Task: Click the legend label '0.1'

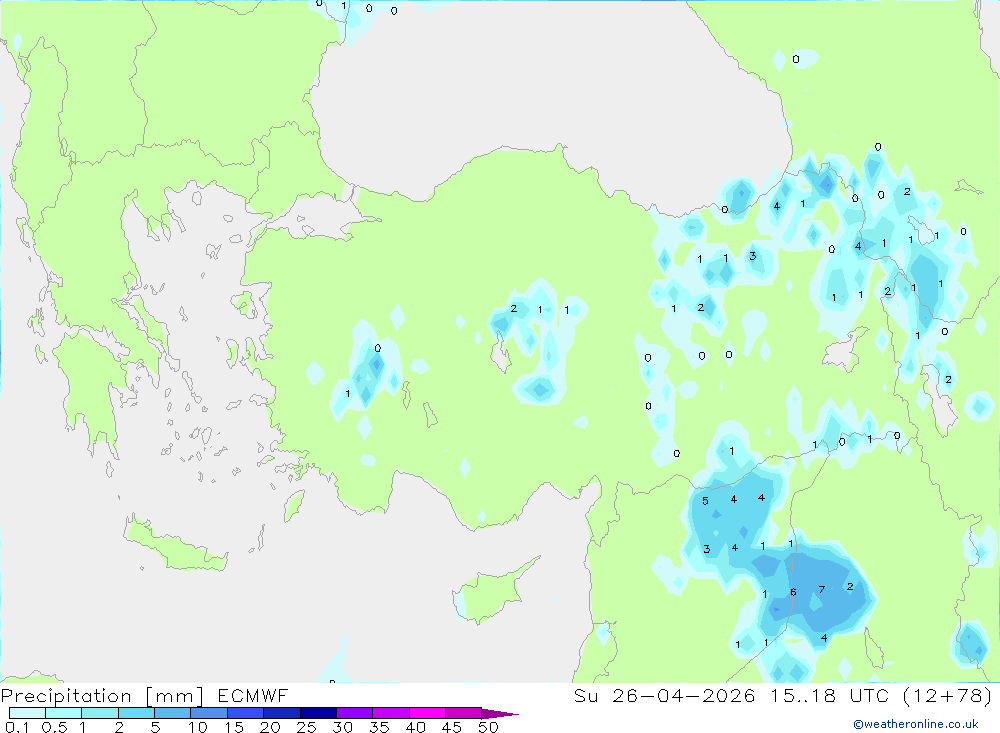Action: 17,727
